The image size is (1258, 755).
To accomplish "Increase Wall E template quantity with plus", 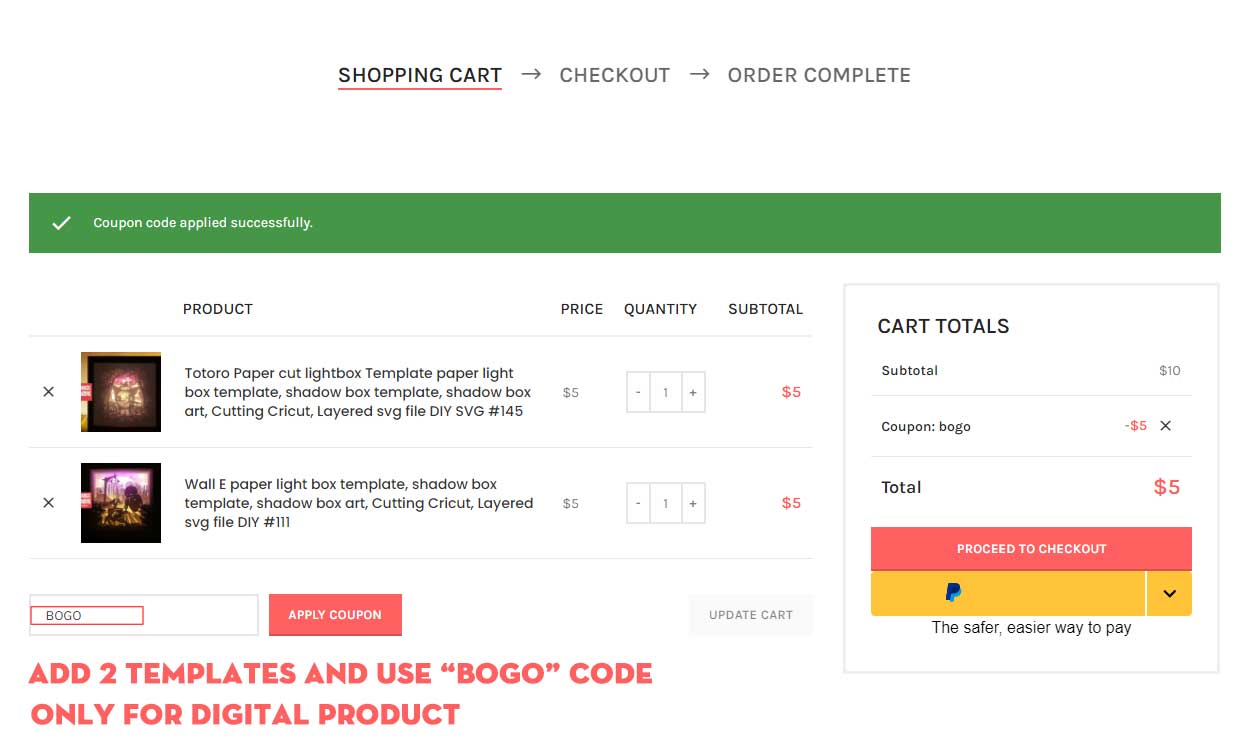I will click(x=693, y=503).
